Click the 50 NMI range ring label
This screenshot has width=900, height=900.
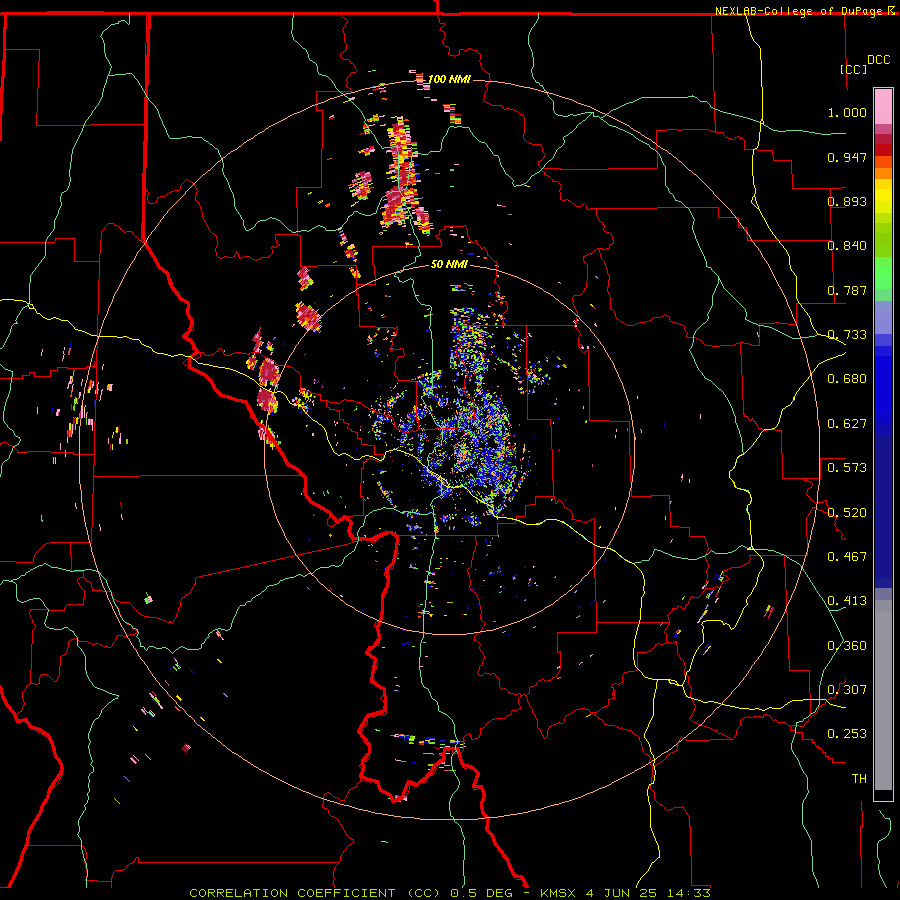(x=449, y=264)
